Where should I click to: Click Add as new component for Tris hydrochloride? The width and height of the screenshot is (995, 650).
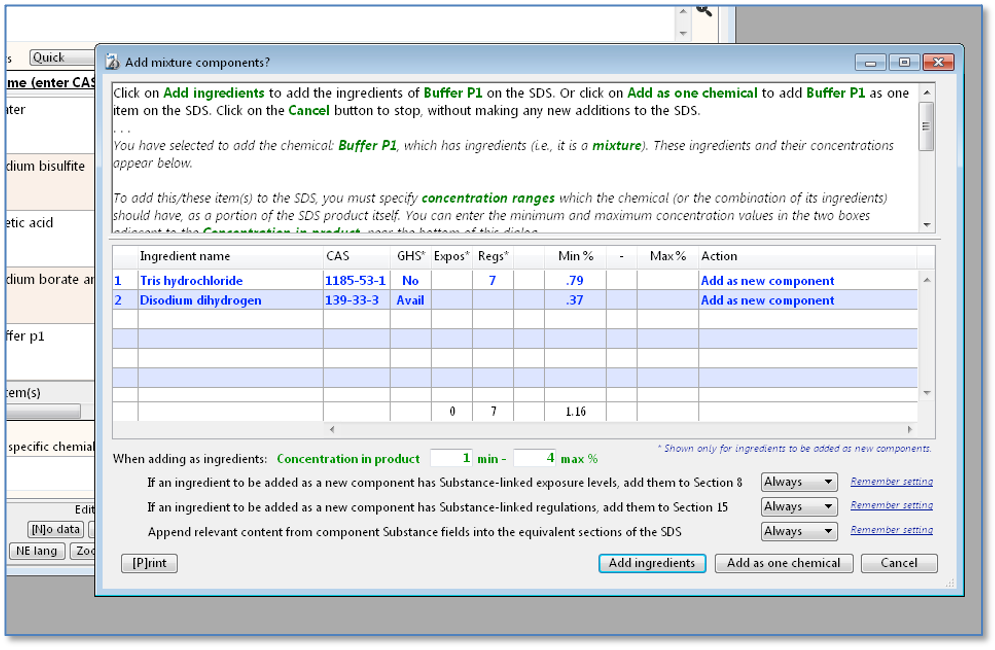[x=767, y=281]
